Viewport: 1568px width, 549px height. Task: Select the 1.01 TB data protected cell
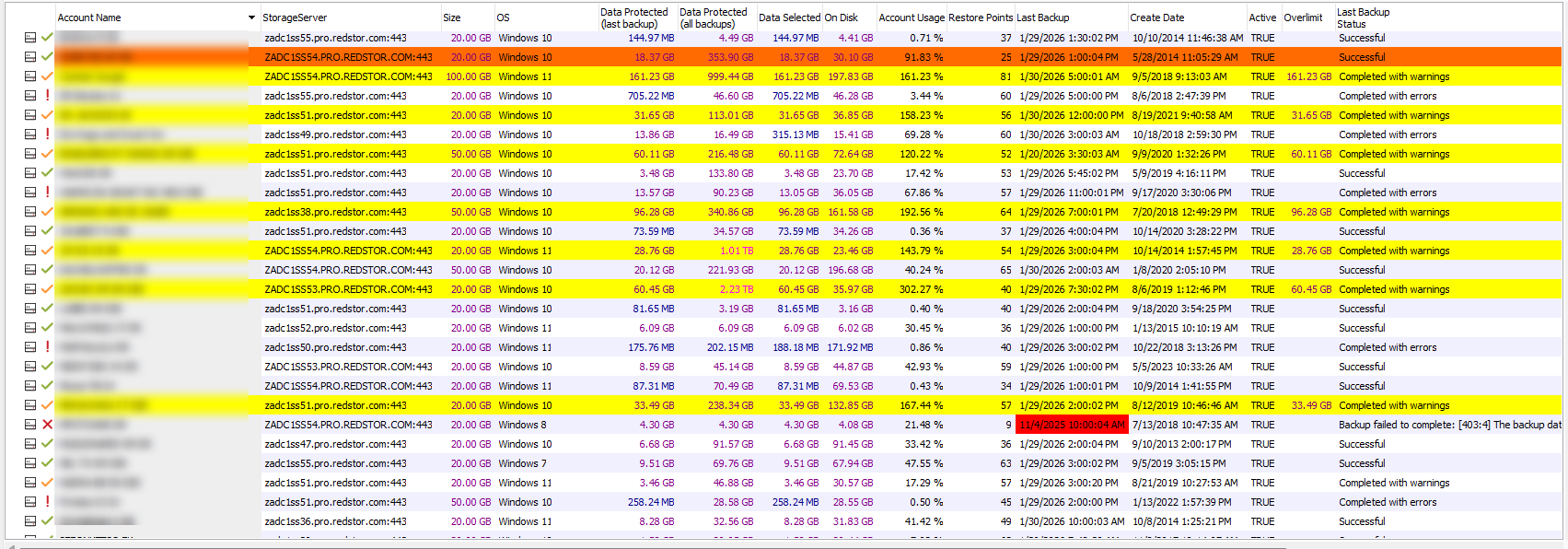(x=715, y=251)
